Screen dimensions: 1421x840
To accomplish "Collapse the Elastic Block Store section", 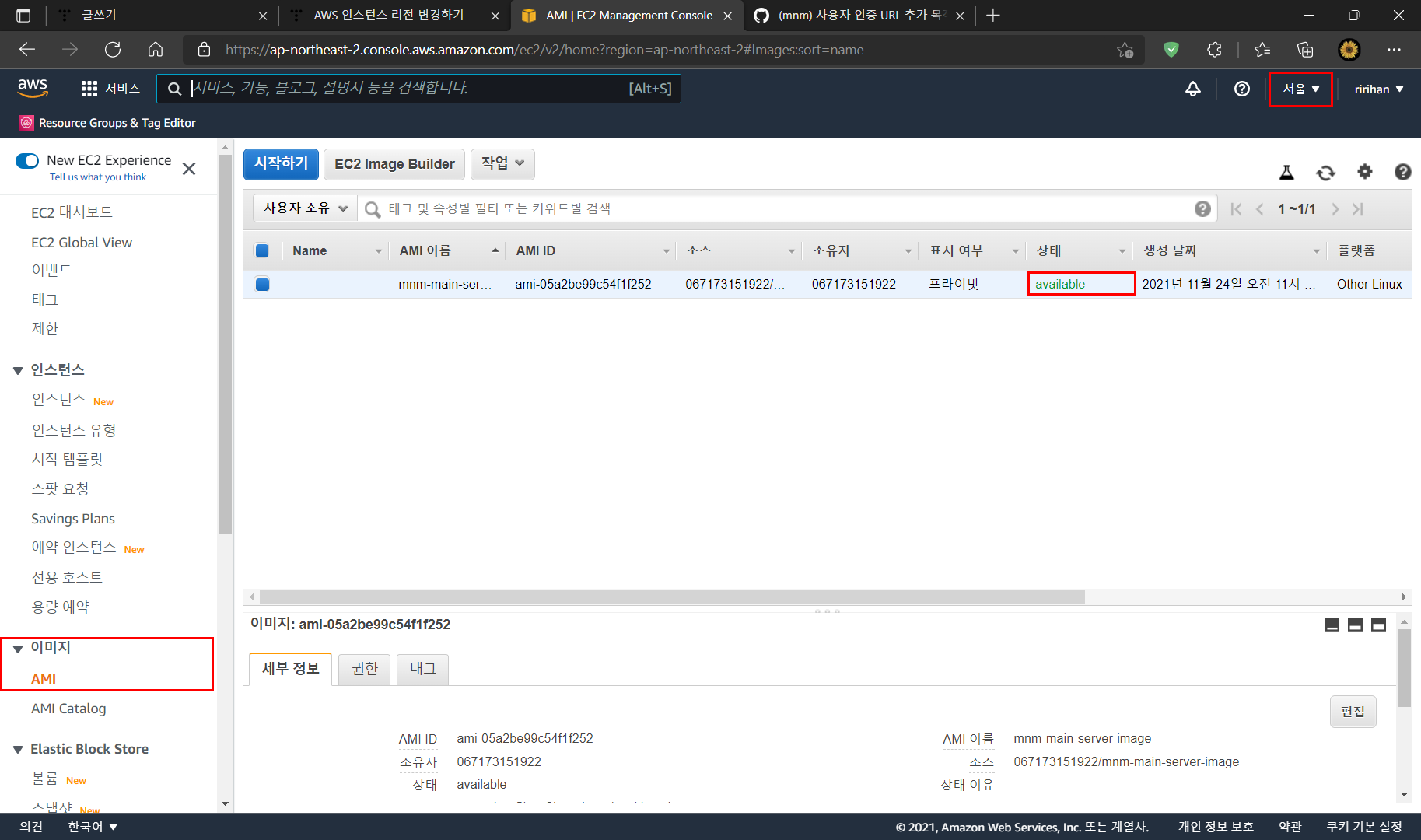I will (18, 750).
